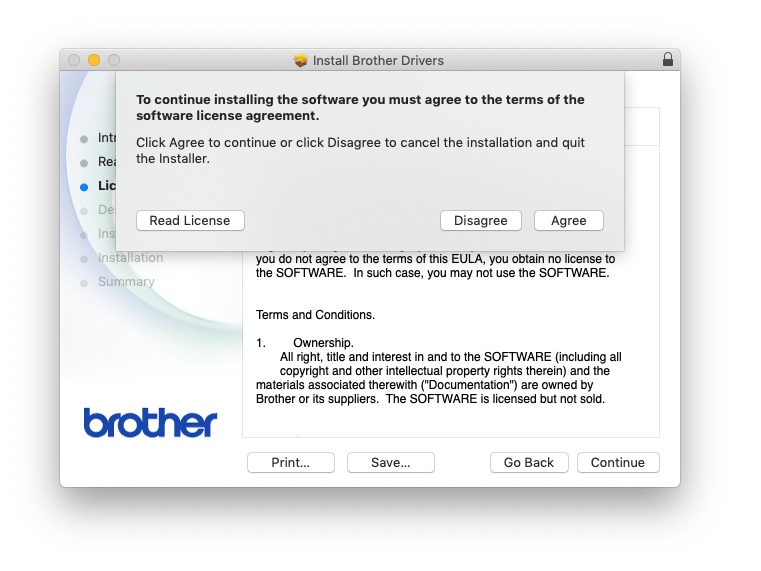
Task: Click Disagree to cancel the installation
Action: click(480, 220)
